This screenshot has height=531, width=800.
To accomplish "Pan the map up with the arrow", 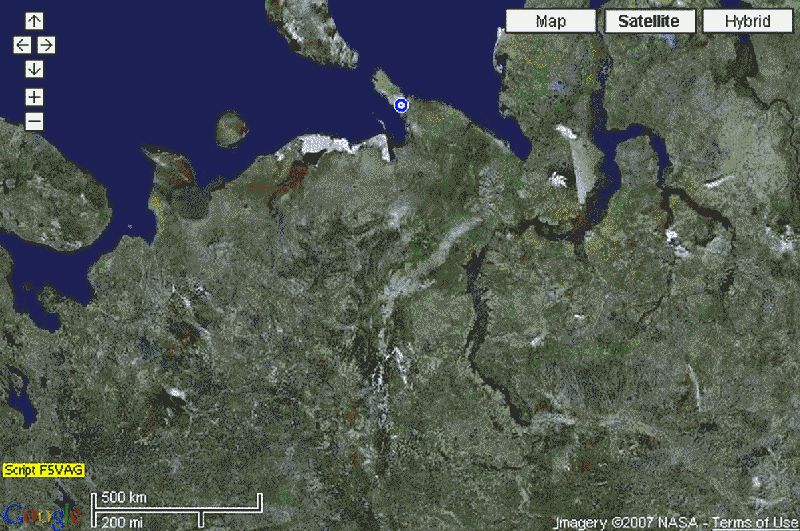I will coord(34,21).
